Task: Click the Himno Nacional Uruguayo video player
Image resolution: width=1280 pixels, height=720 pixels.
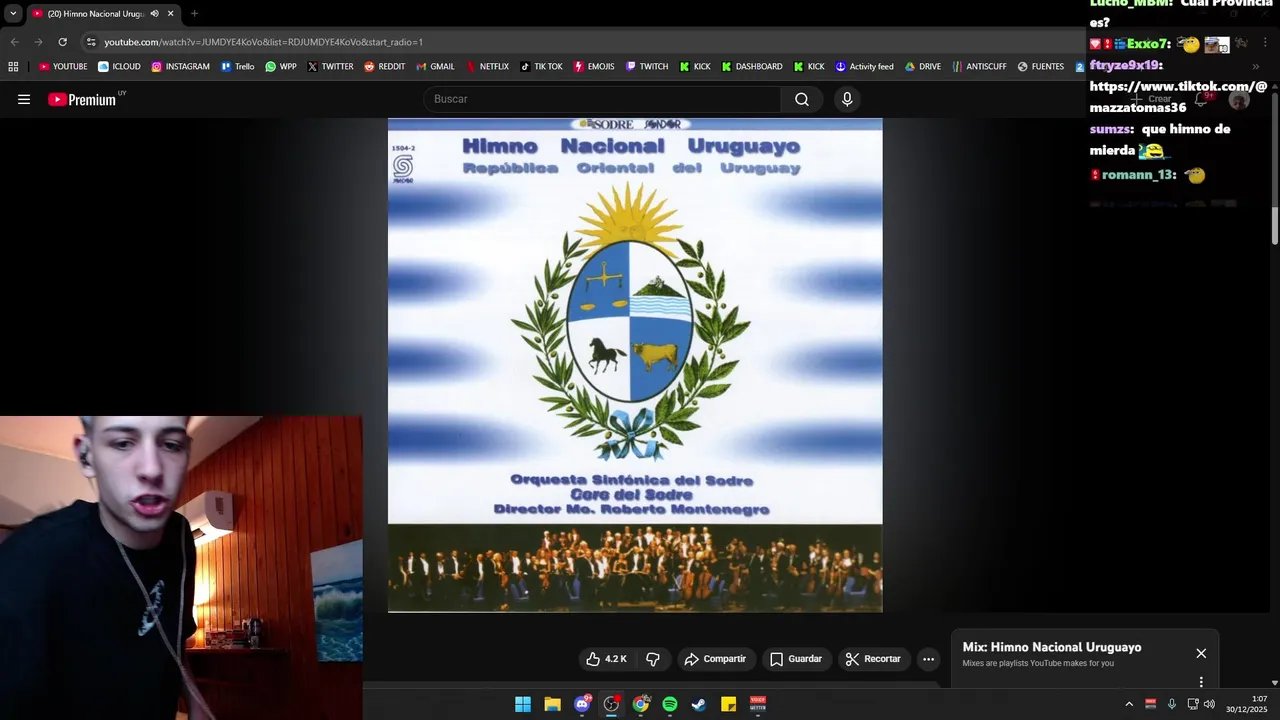Action: pos(635,365)
